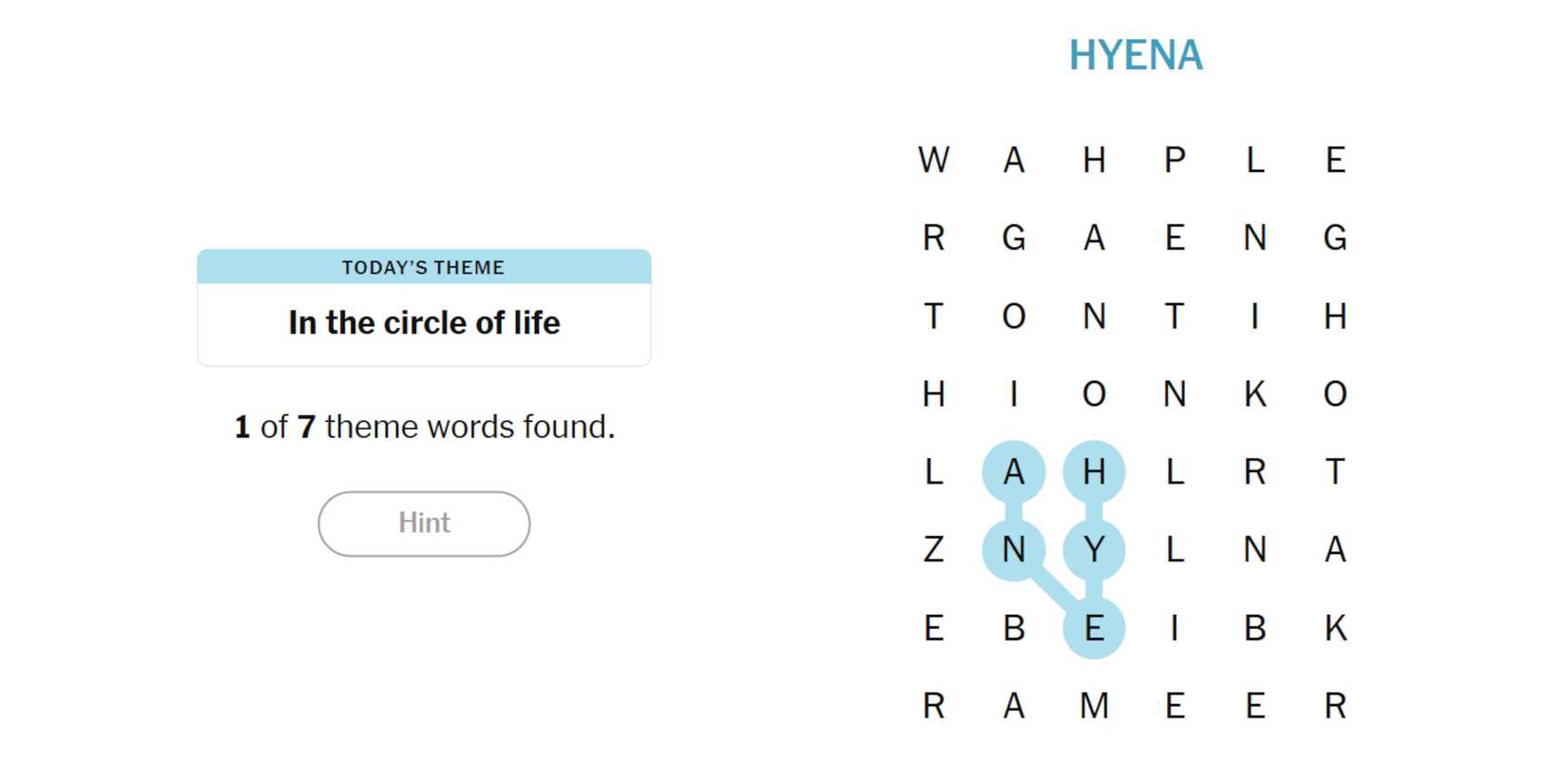Tap the O between T and N
This screenshot has width=1568, height=784.
click(x=1014, y=316)
